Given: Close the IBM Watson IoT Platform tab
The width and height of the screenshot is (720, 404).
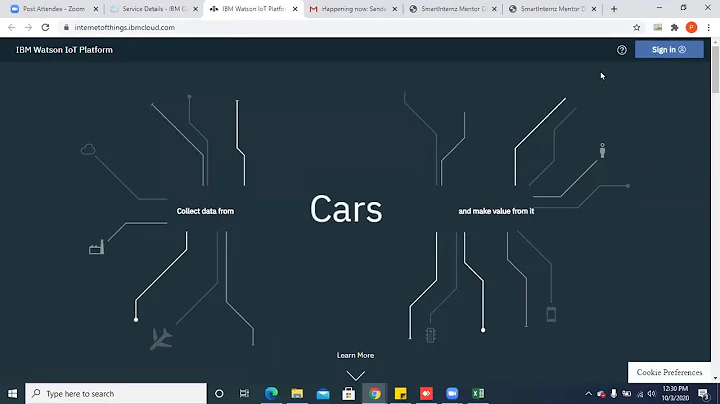Looking at the screenshot, I should pos(295,9).
